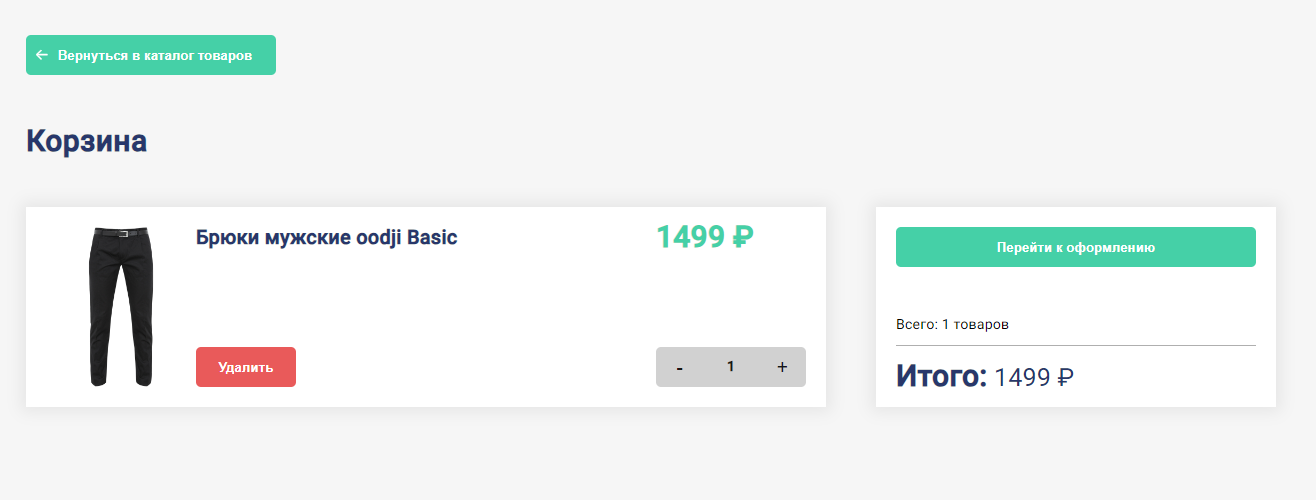Click the 'Всего: 1 товаров' summary text

[x=953, y=325]
